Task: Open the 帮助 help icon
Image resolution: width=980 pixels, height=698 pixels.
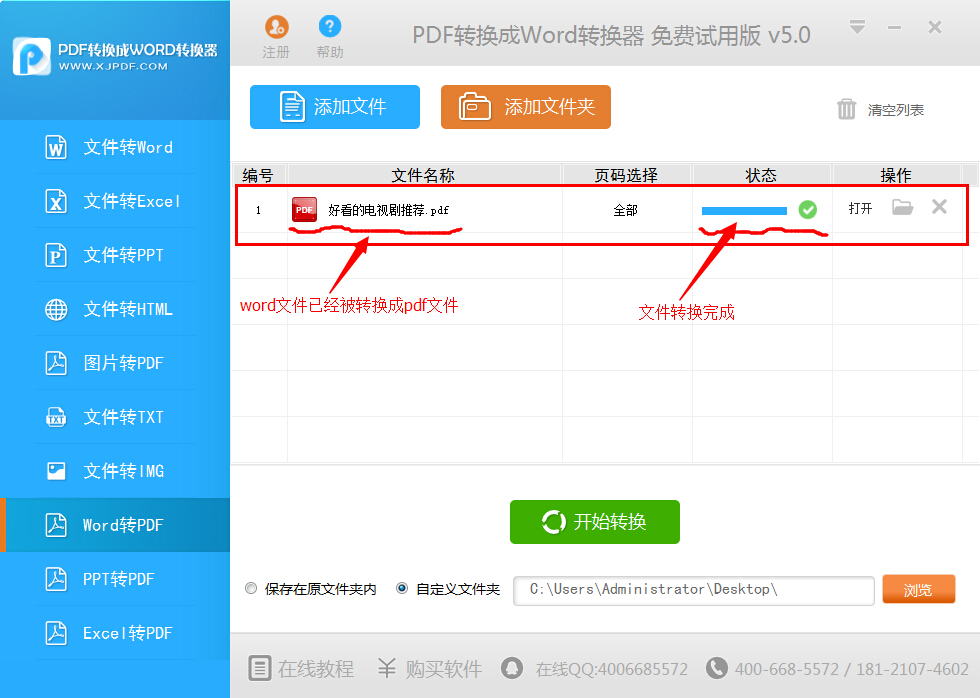Action: coord(329,28)
